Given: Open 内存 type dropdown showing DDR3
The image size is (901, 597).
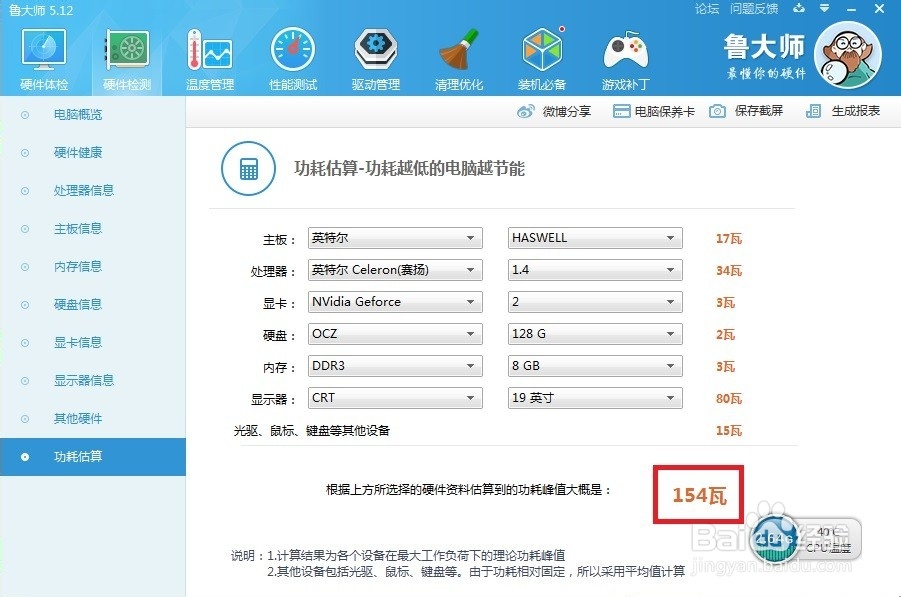Looking at the screenshot, I should point(395,366).
